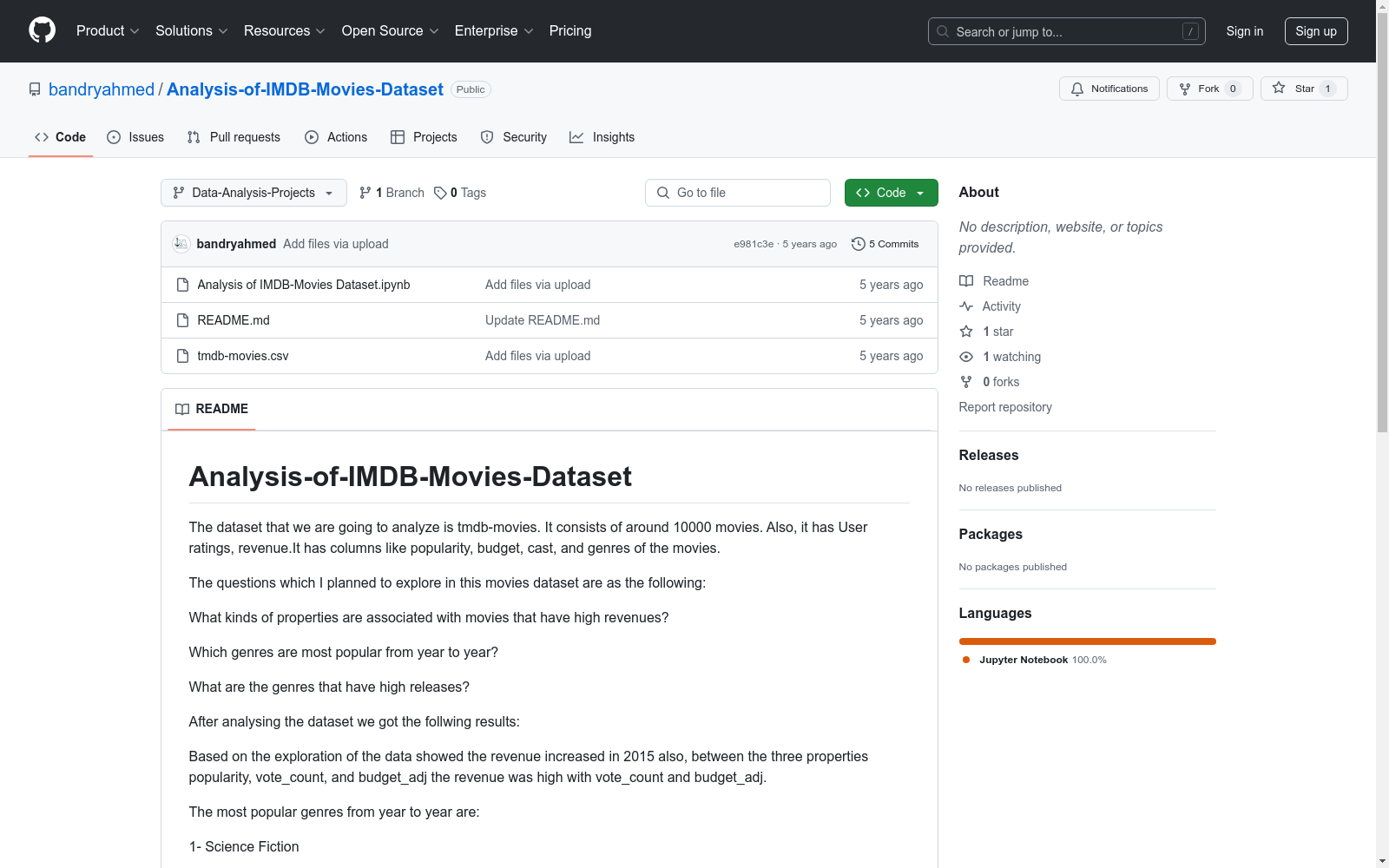This screenshot has width=1389, height=868.
Task: Expand the Resources menu
Action: pos(285,31)
